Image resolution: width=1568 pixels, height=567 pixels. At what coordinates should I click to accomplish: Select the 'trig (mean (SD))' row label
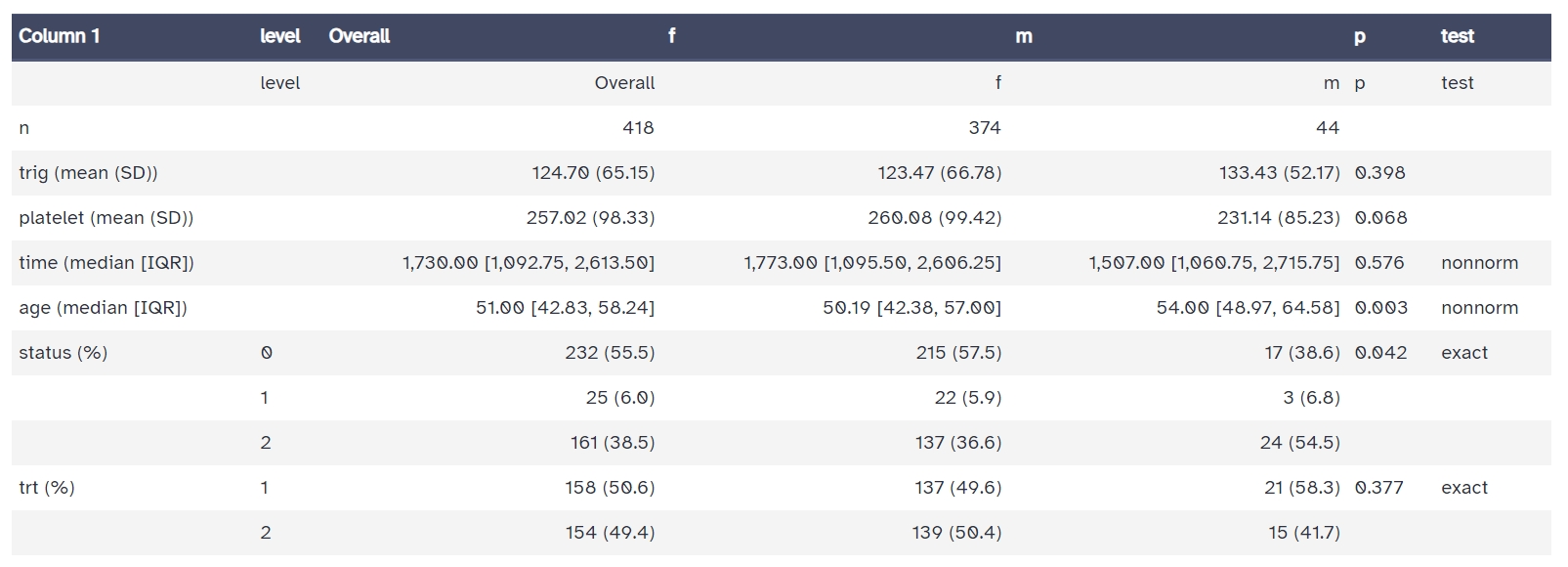coord(88,173)
